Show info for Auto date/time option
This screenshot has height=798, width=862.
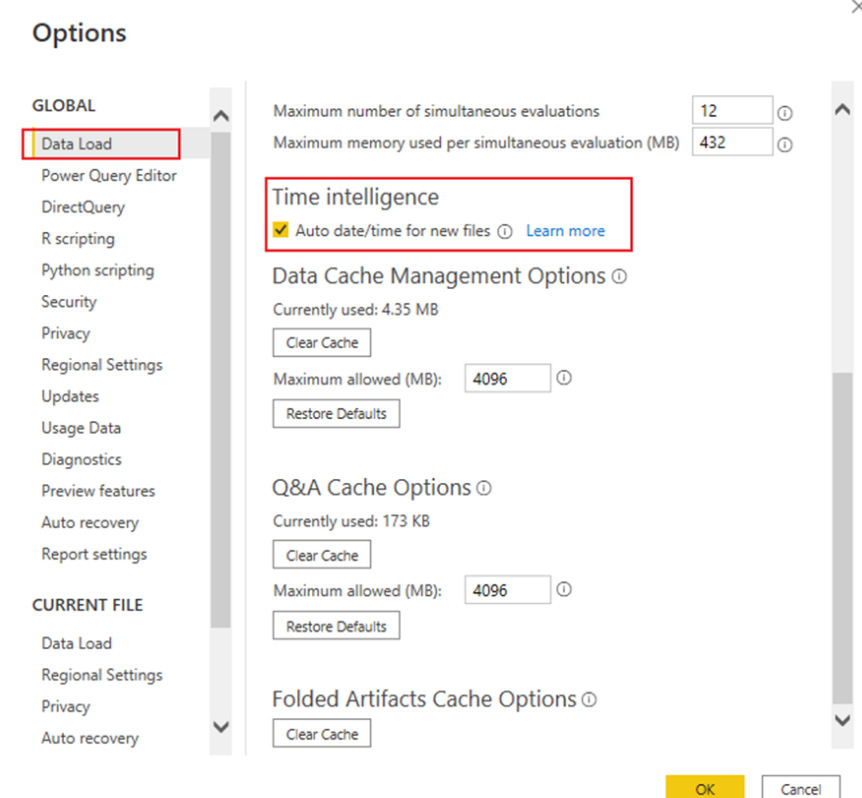coord(505,231)
